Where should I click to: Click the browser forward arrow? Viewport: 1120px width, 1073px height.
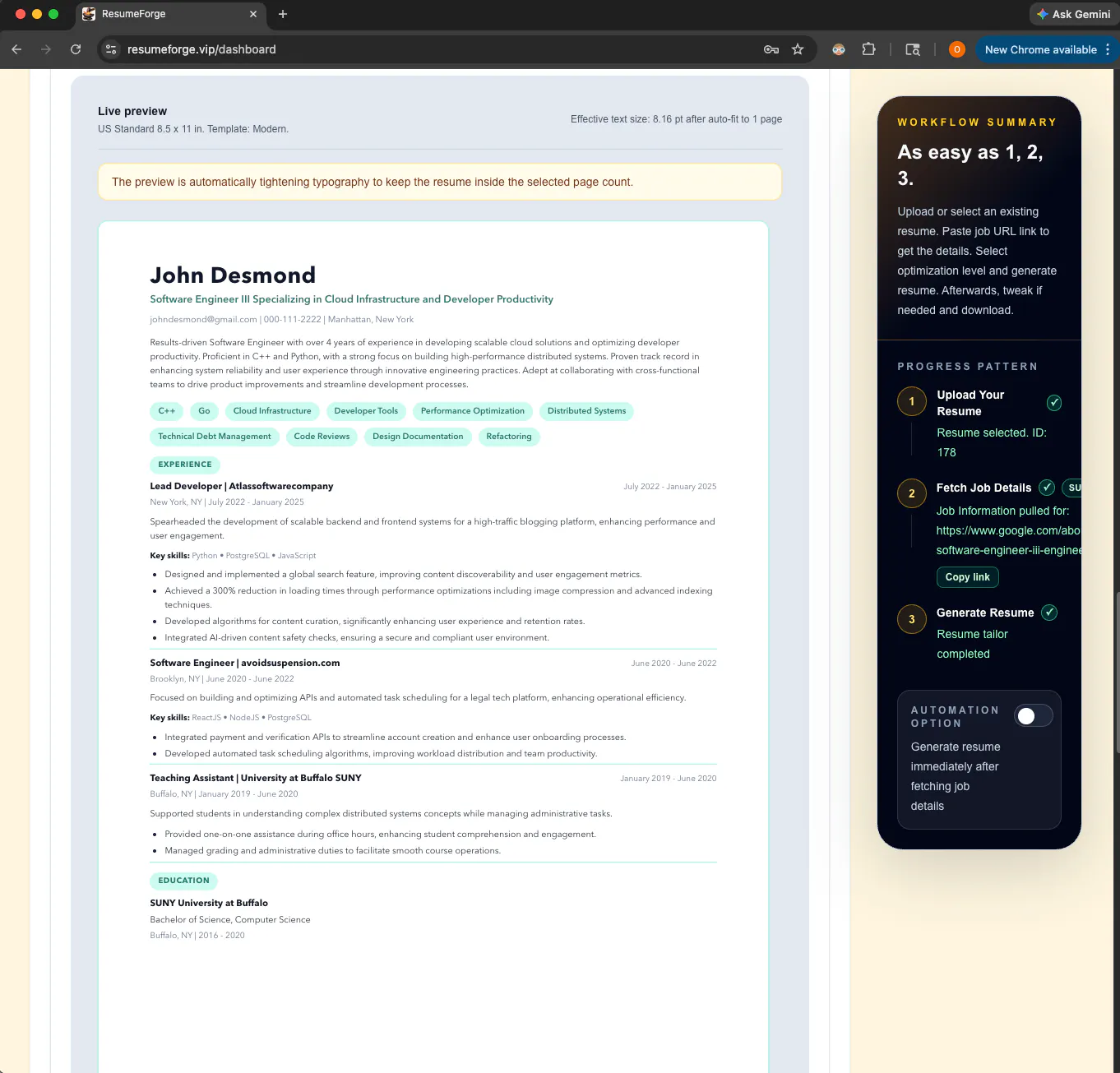click(46, 49)
